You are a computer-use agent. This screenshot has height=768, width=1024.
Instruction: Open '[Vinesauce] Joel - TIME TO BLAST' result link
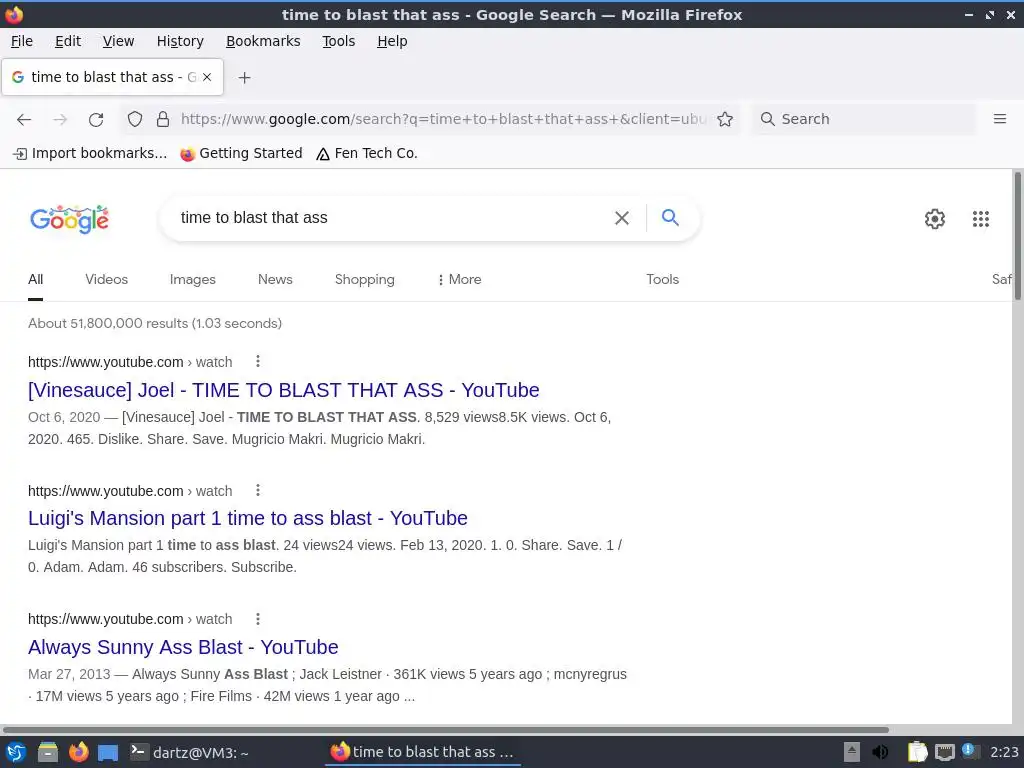(x=283, y=390)
